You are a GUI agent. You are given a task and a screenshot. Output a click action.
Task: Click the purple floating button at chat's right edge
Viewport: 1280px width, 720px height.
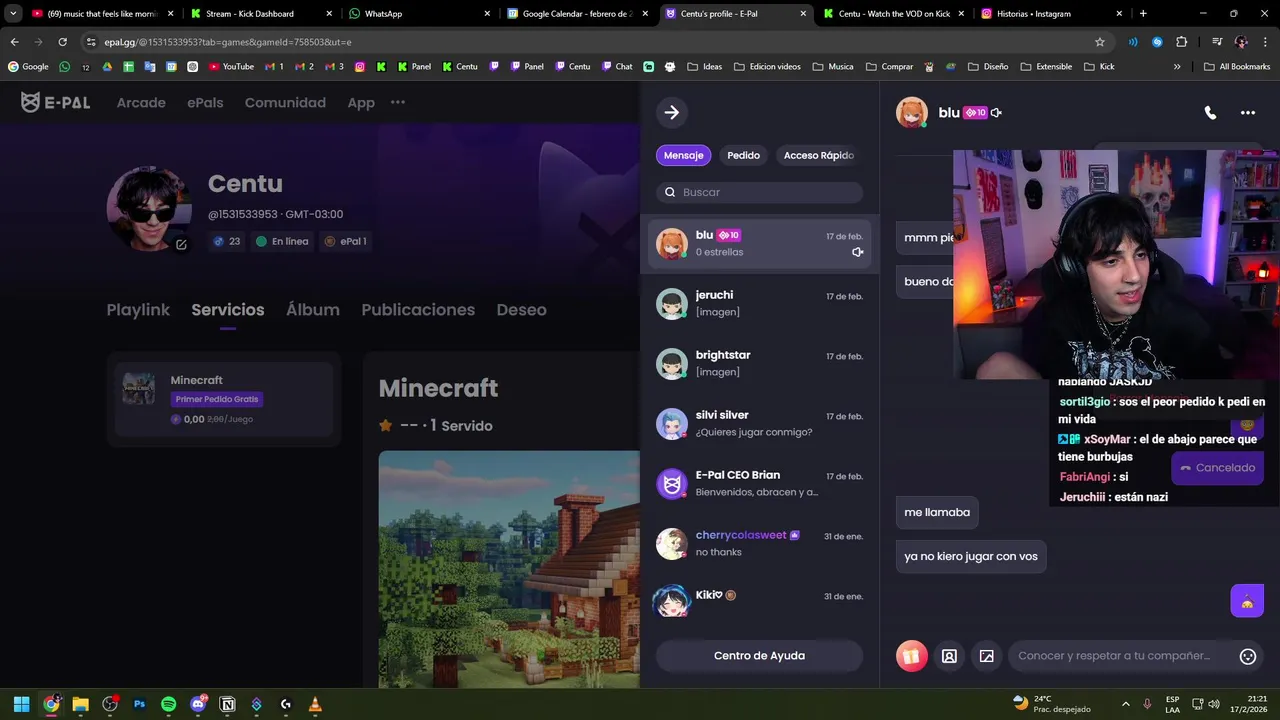coord(1246,601)
